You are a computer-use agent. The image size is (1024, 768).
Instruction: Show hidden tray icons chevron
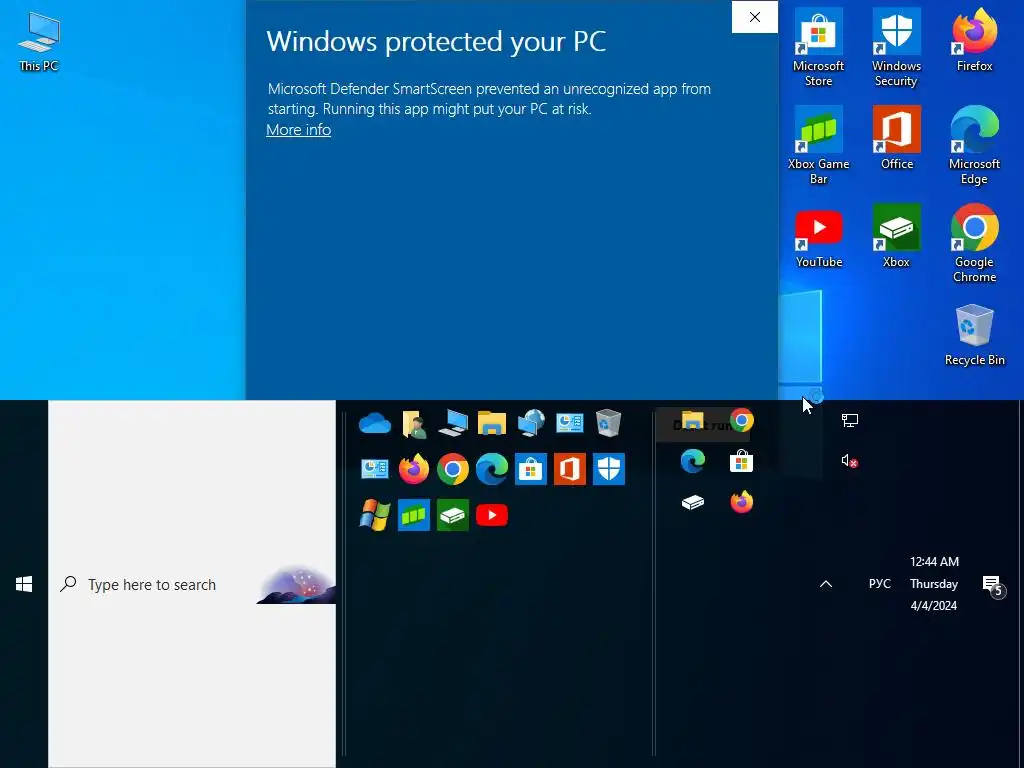[826, 584]
